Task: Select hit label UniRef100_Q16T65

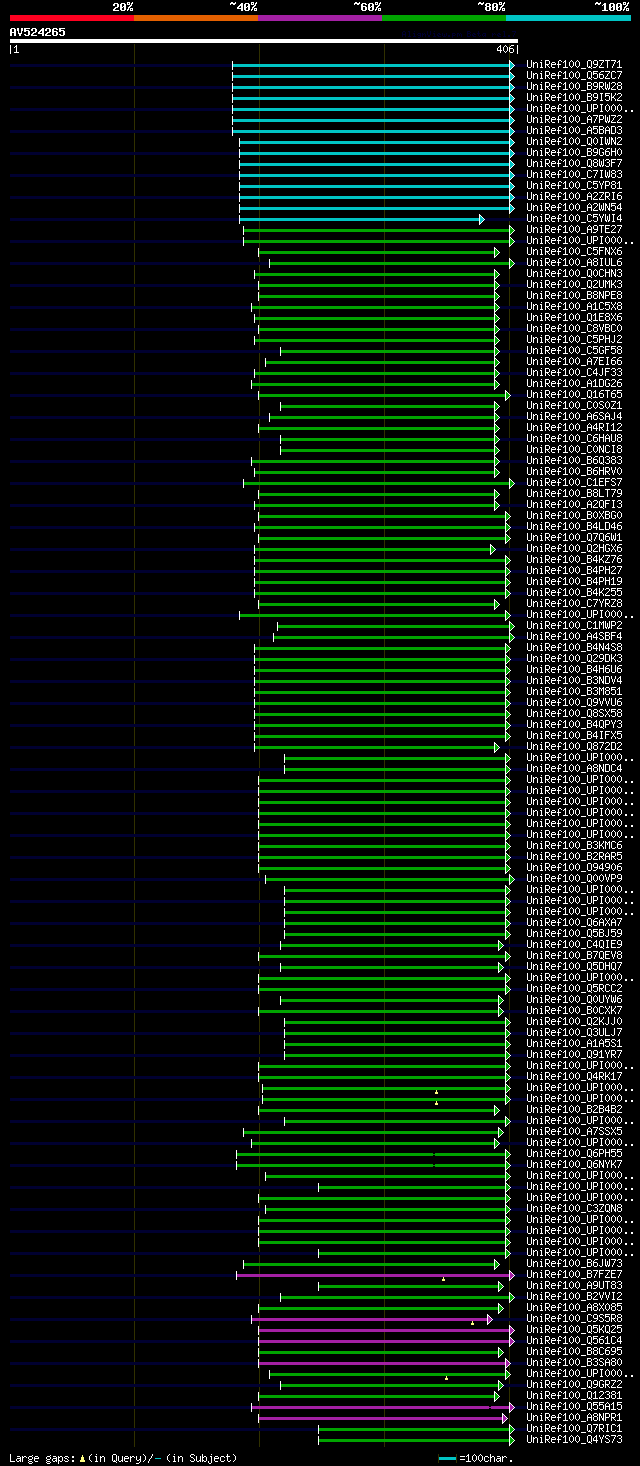Action: (x=574, y=395)
